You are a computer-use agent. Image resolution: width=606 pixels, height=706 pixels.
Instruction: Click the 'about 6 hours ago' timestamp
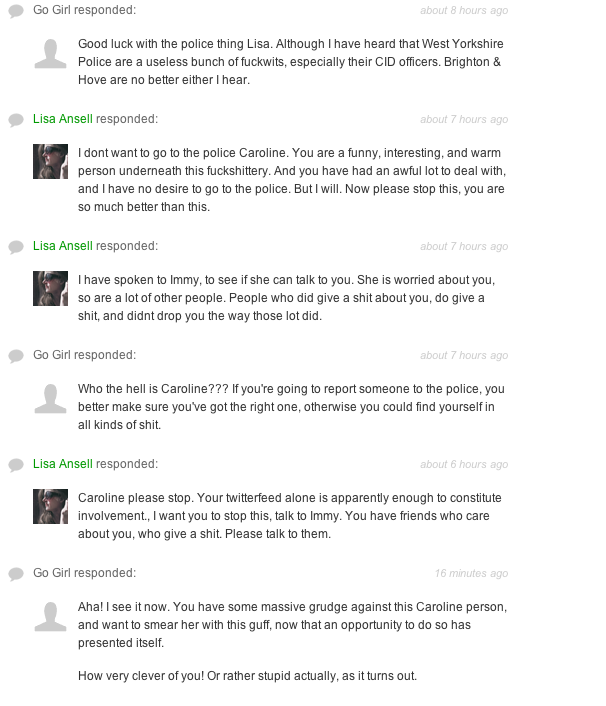[463, 465]
